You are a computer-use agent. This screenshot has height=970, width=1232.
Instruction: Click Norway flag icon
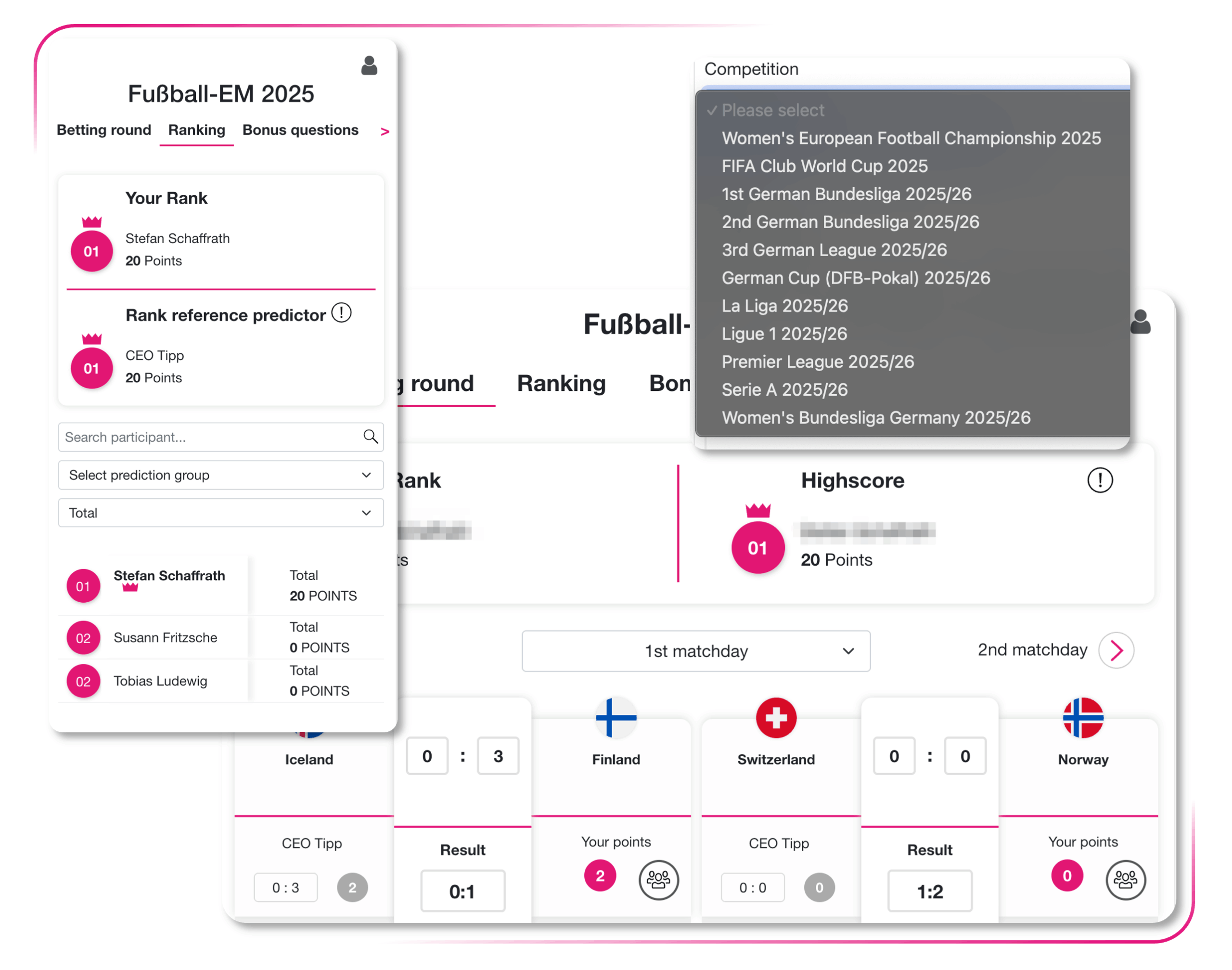tap(1083, 717)
